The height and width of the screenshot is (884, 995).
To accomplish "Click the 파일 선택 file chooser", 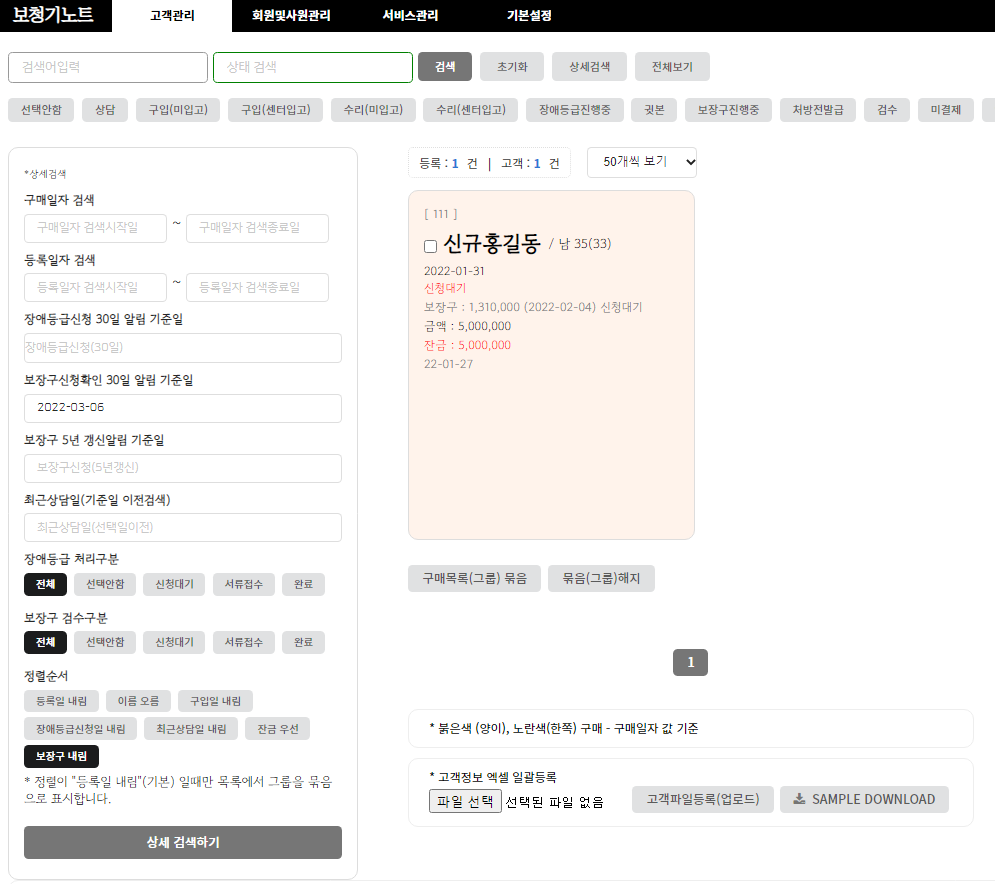I will point(464,801).
